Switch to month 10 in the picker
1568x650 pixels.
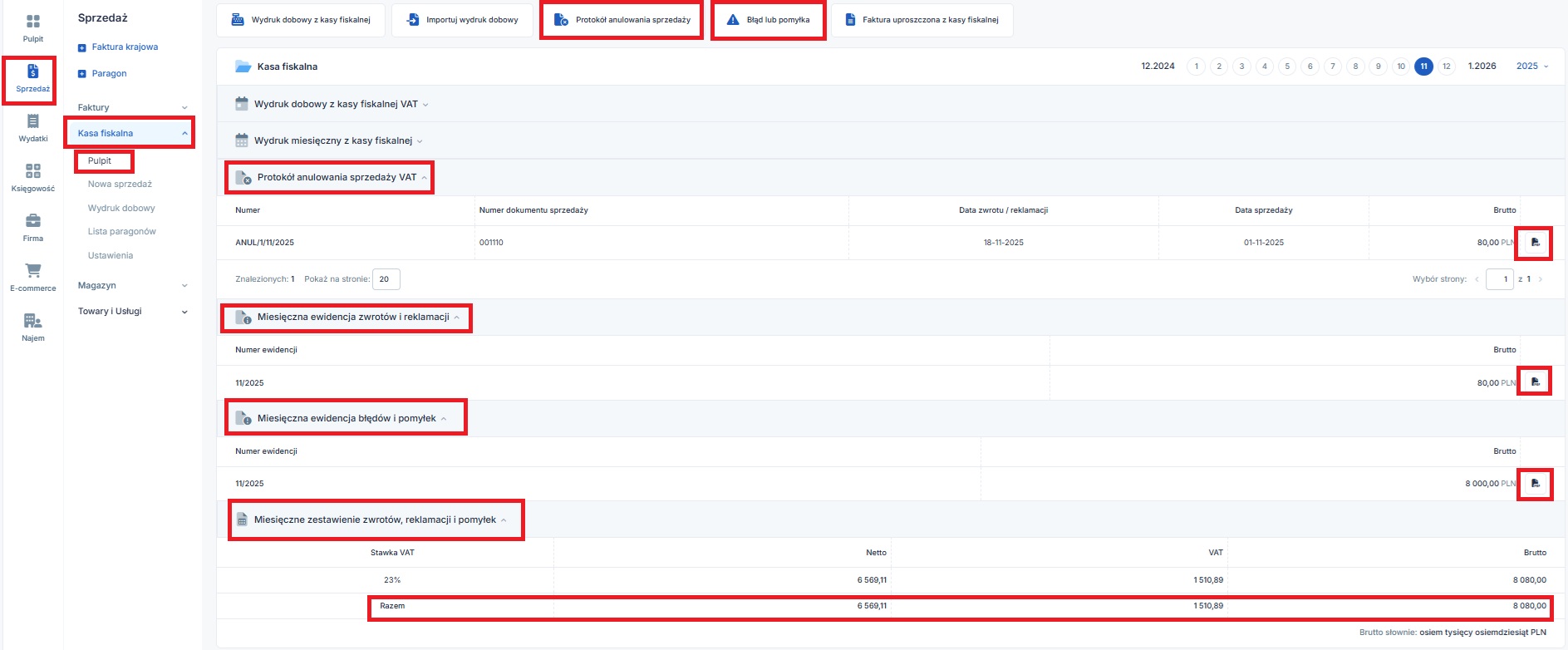coord(1401,66)
